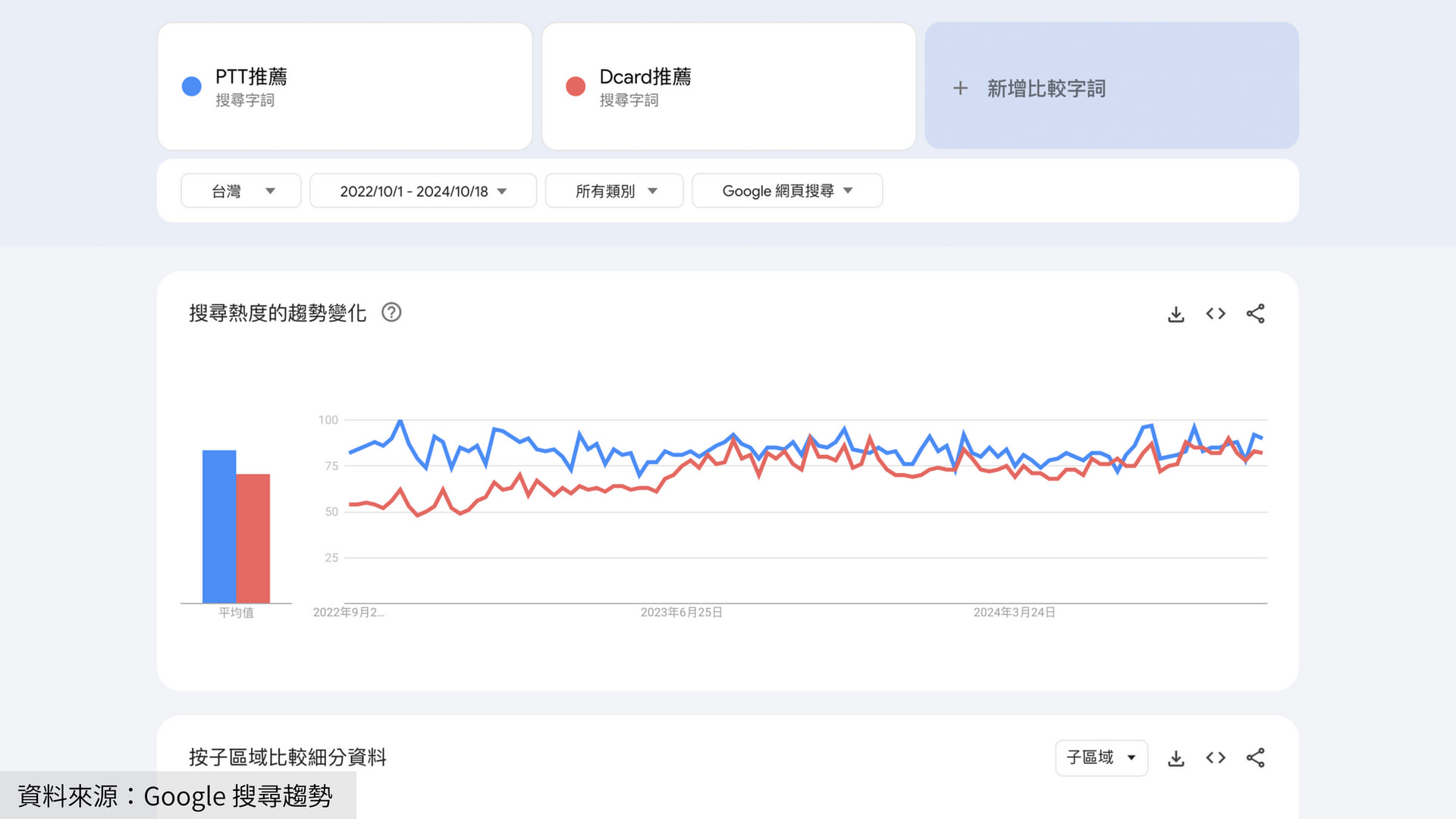This screenshot has width=1456, height=819.
Task: Click the blue average bar for PTT推薦
Action: tap(219, 527)
